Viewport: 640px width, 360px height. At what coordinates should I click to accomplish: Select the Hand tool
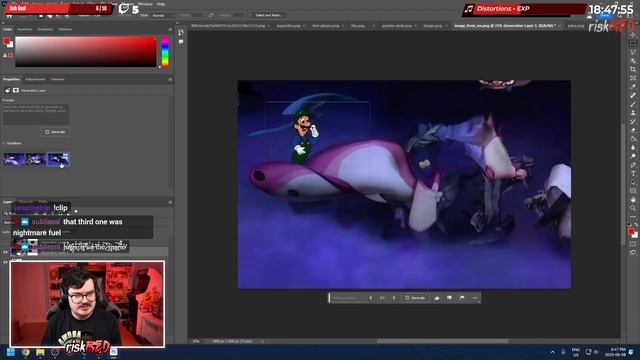pyautogui.click(x=633, y=200)
